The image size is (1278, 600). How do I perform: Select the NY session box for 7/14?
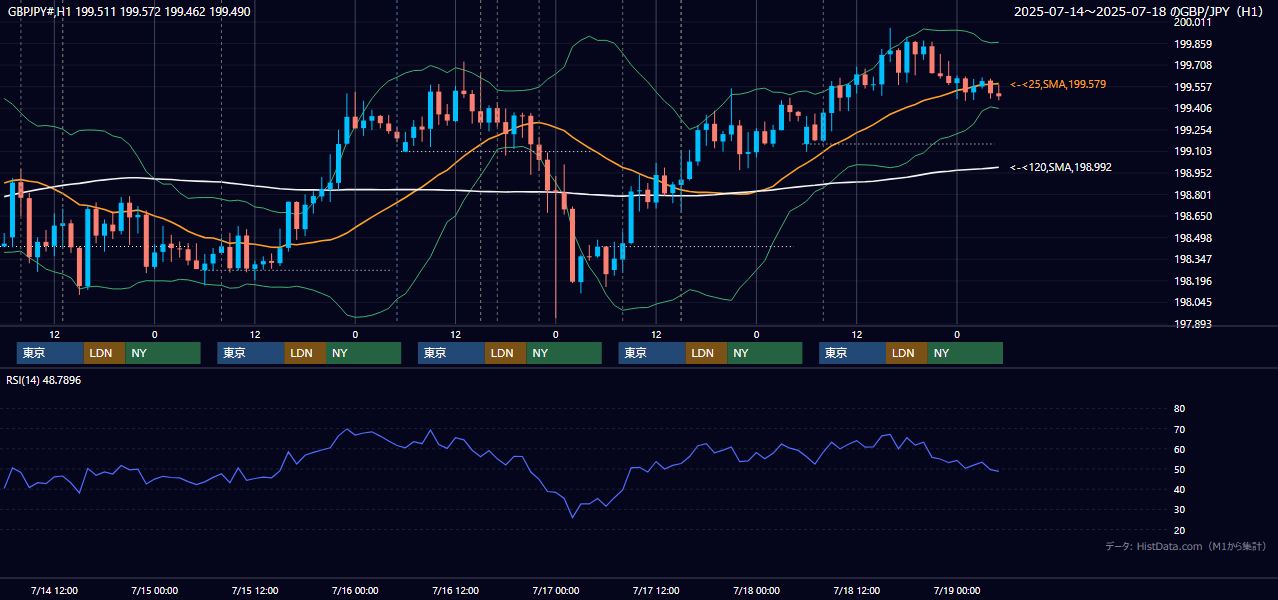pos(163,353)
